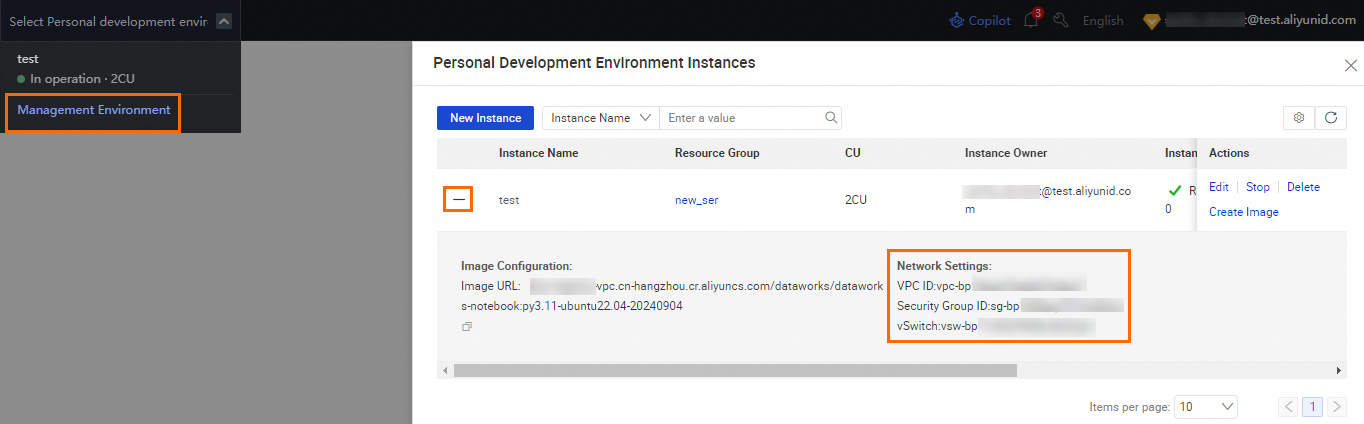Click the search magnifier icon
Viewport: 1364px width, 424px height.
pyautogui.click(x=830, y=118)
